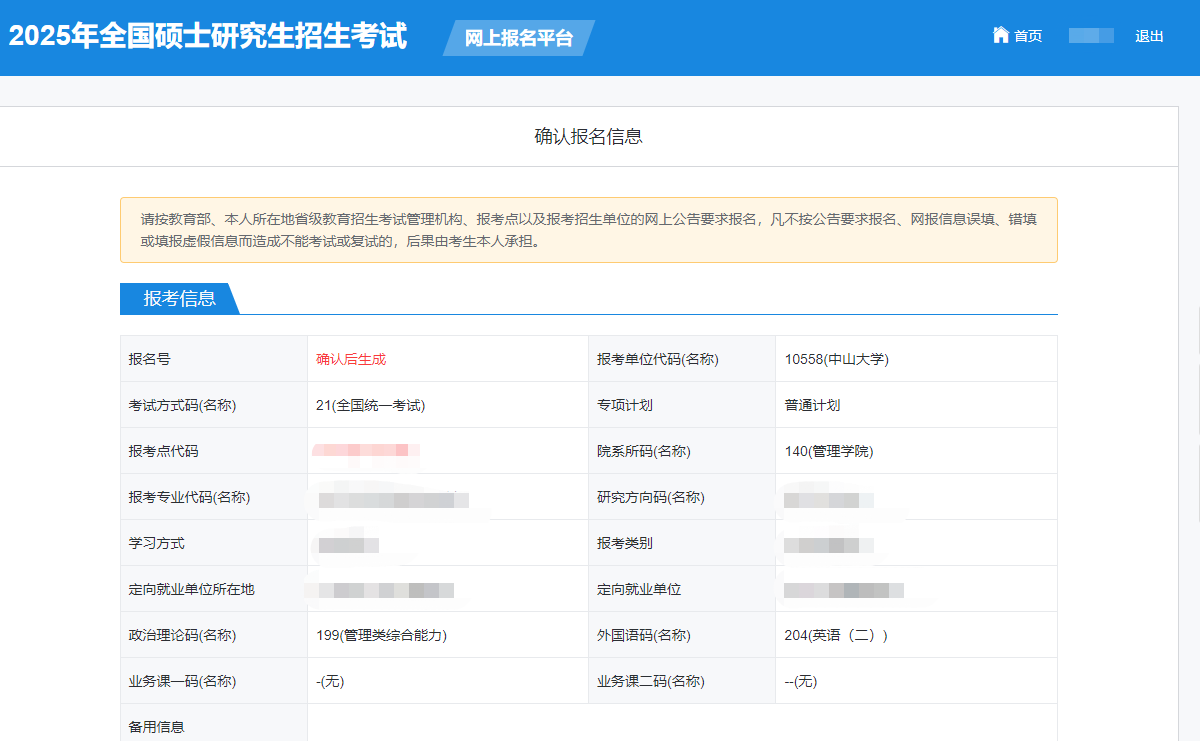The width and height of the screenshot is (1200, 741).
Task: Click the 普通计划 special plan value
Action: coord(812,405)
